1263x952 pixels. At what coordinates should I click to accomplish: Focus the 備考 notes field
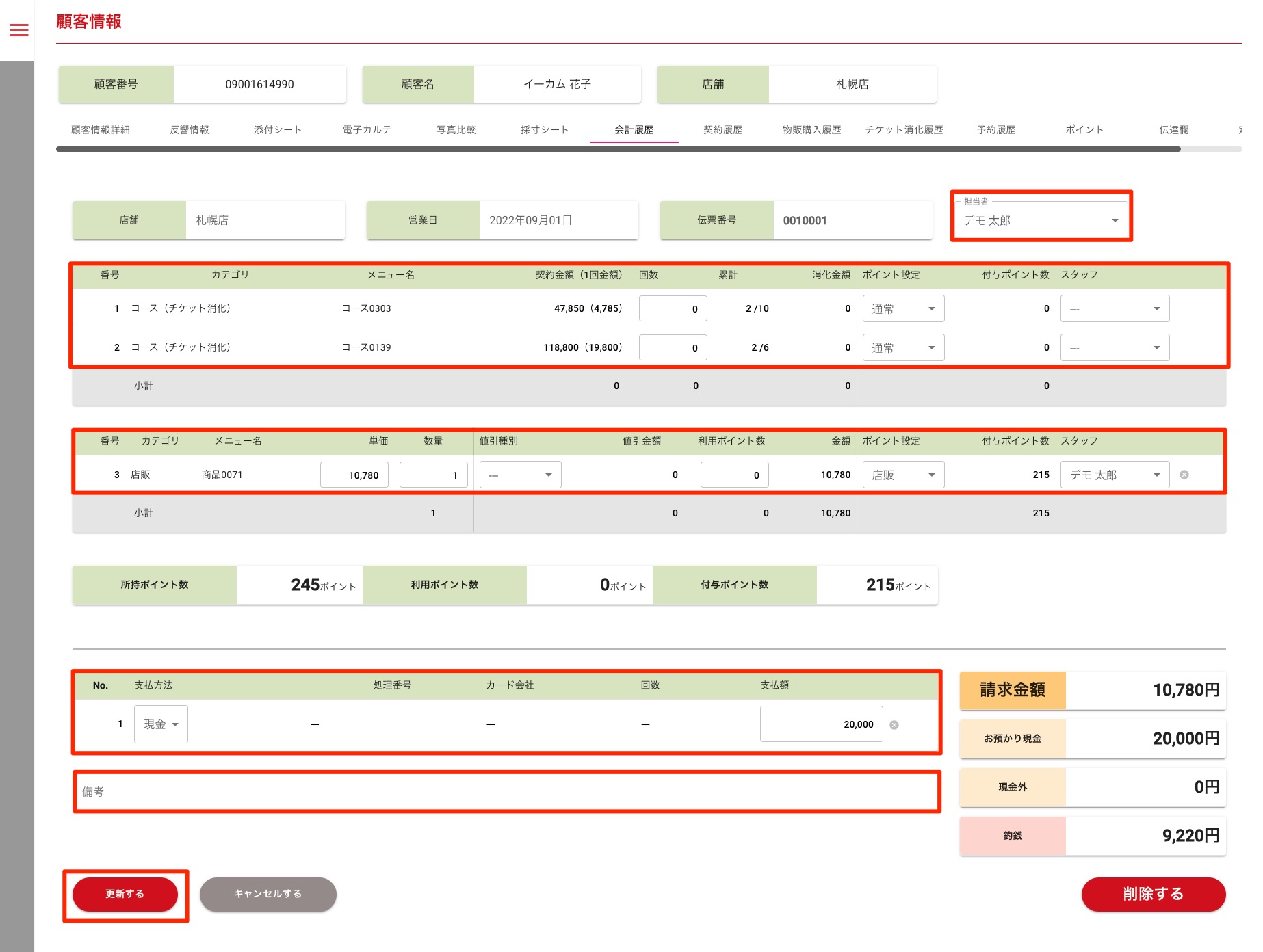(506, 792)
